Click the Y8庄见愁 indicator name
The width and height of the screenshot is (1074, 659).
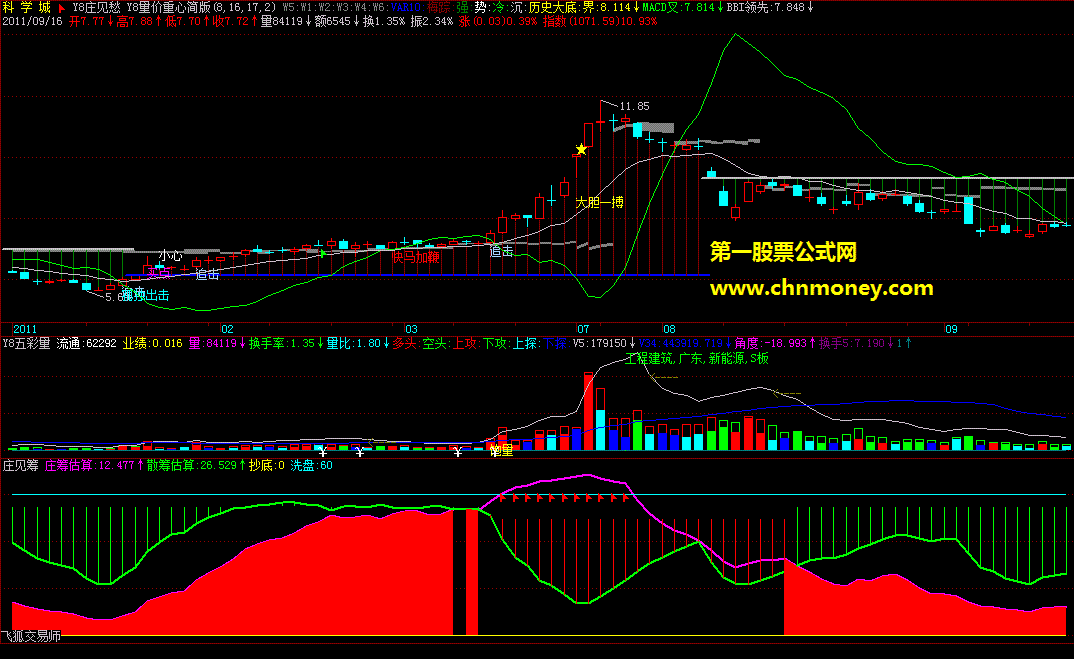[97, 8]
